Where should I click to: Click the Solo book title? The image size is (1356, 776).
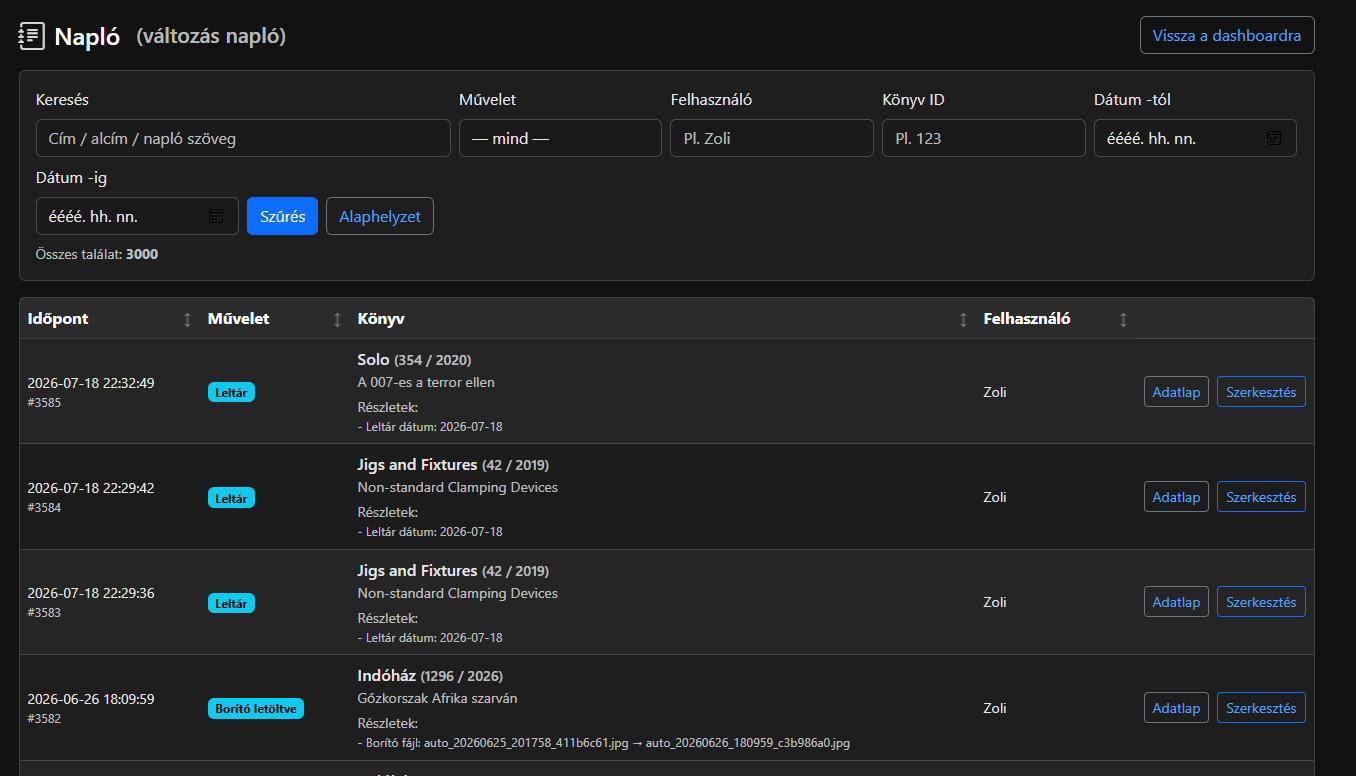pos(373,359)
